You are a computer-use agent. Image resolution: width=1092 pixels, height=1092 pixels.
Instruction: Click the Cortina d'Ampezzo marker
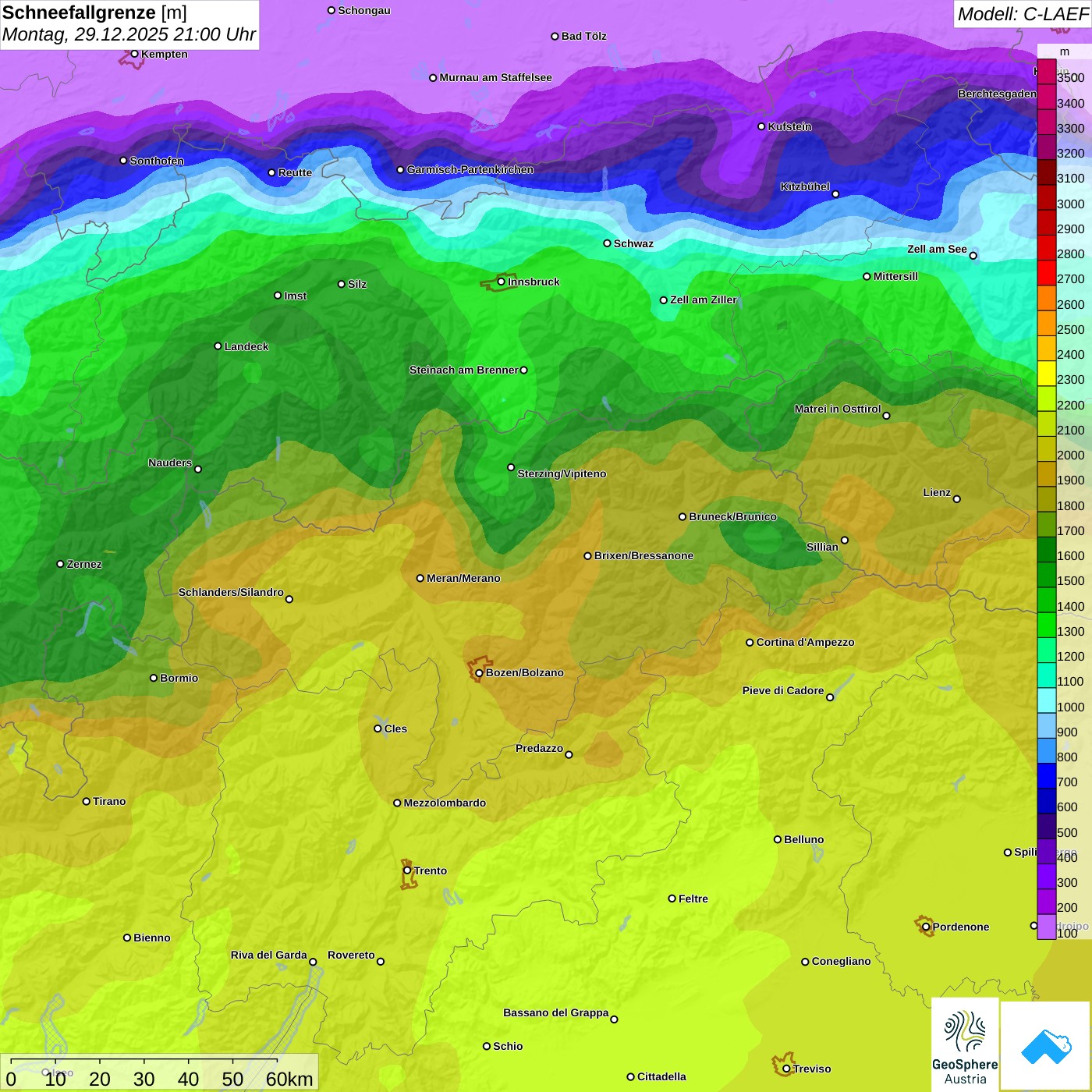tap(750, 643)
